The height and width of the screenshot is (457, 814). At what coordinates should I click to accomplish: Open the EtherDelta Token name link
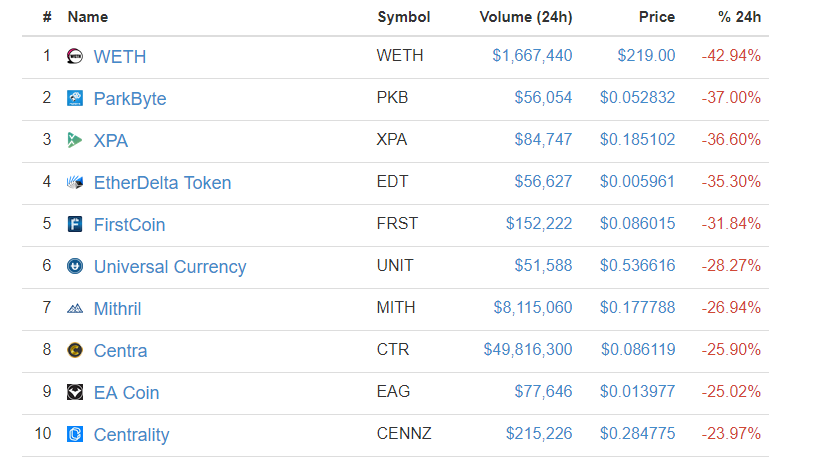pos(162,183)
